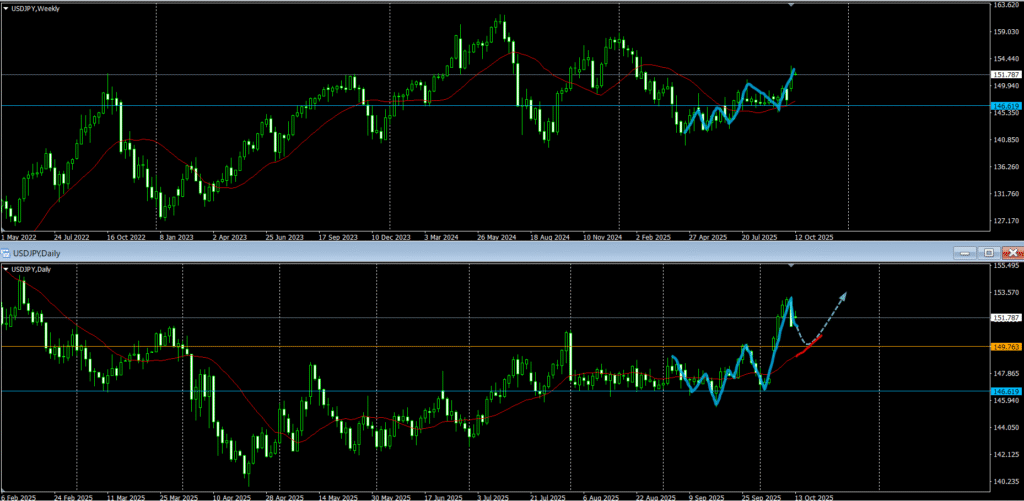
Task: Click the chart shift marker on daily chart
Action: tap(791, 267)
